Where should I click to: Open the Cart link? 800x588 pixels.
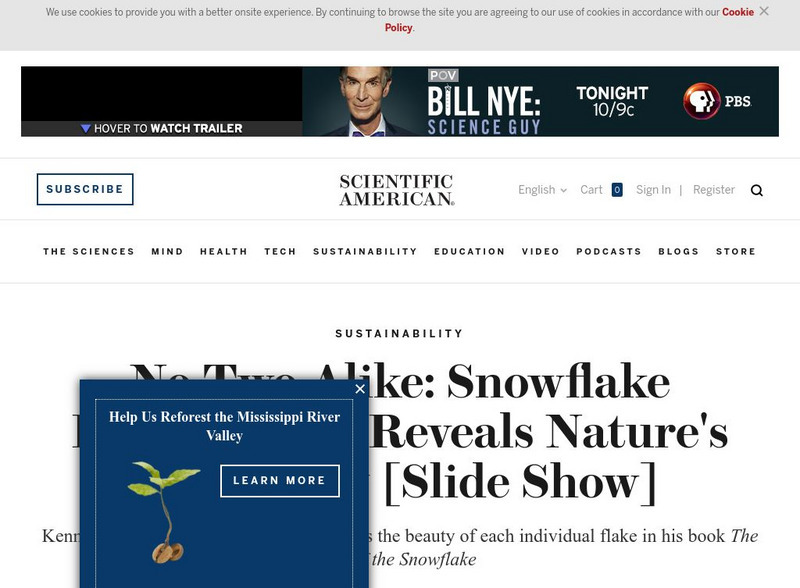tap(591, 190)
